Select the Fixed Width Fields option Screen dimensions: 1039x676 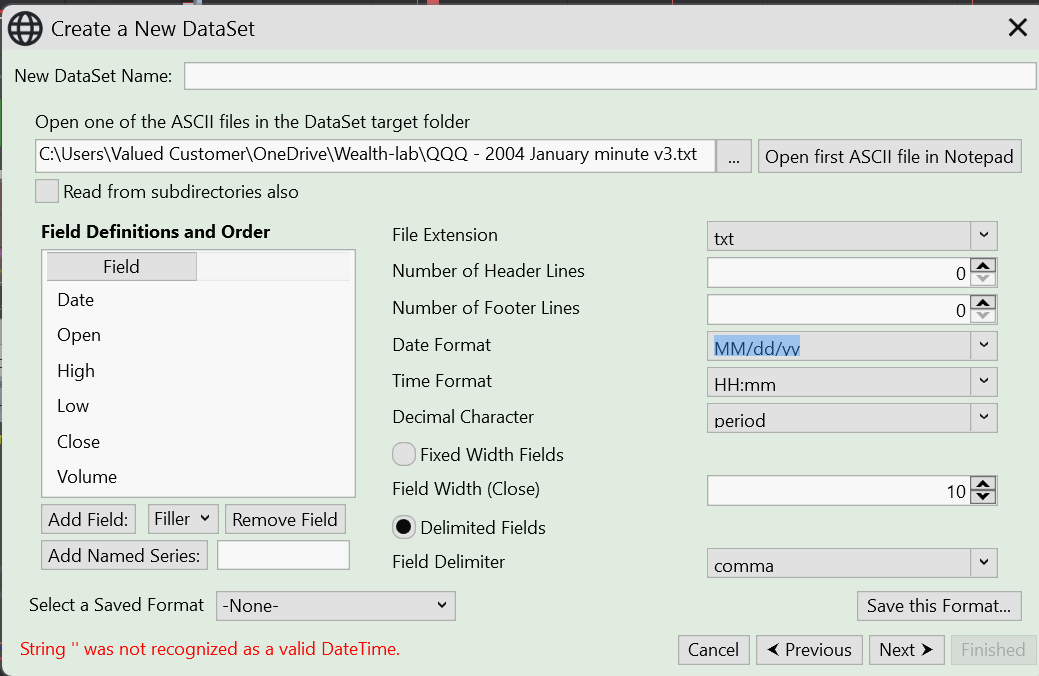pyautogui.click(x=404, y=455)
